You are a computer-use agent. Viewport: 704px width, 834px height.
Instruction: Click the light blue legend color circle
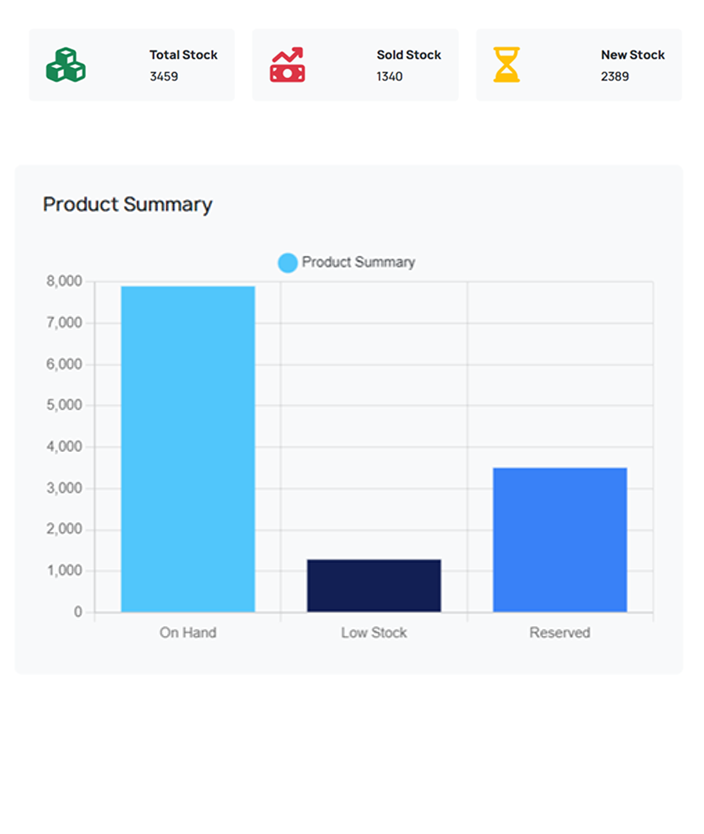click(x=288, y=263)
